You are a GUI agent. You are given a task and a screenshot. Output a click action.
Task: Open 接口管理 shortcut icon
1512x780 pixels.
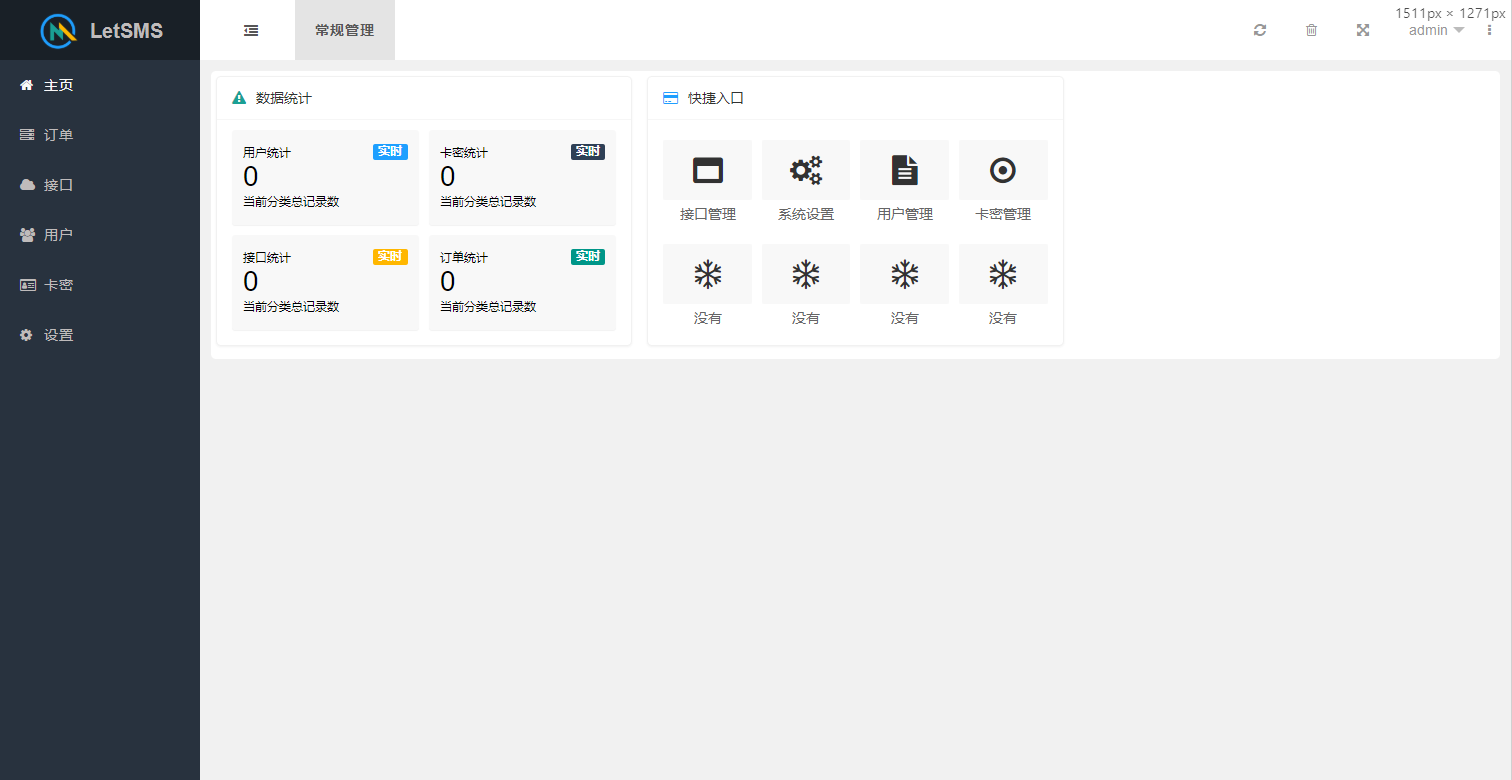707,171
